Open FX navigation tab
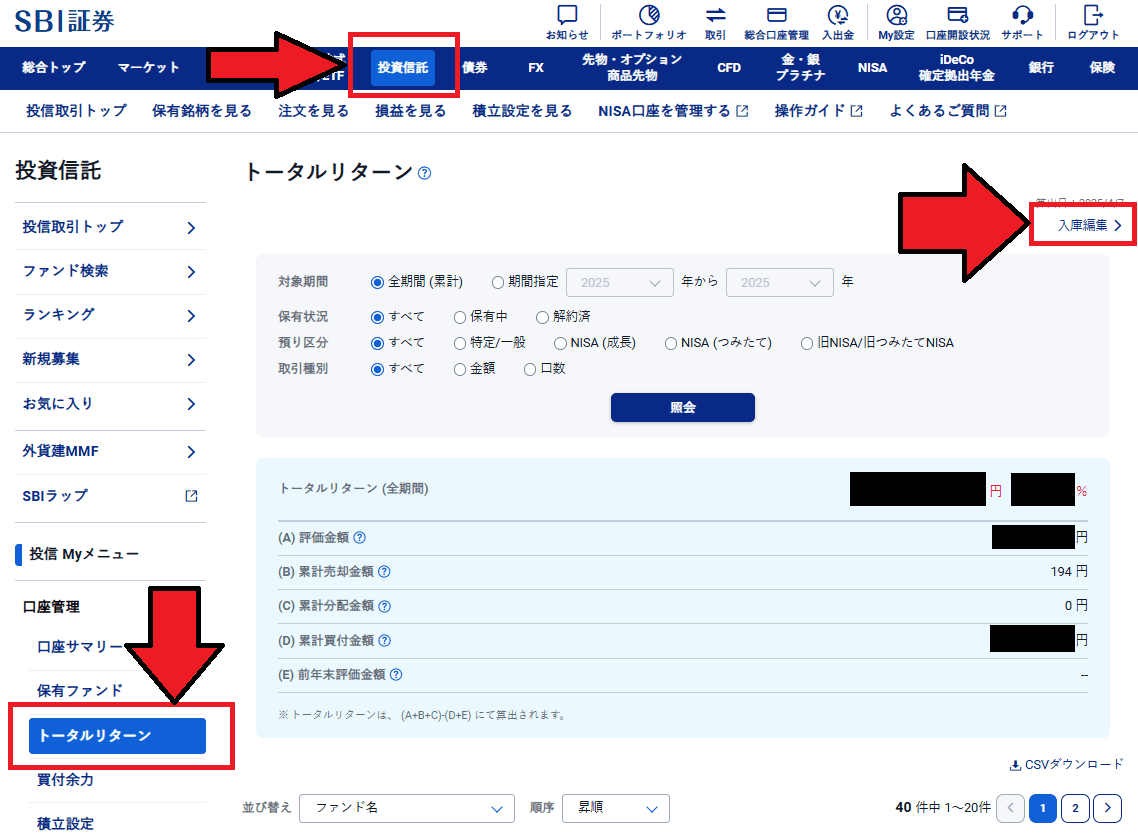Viewport: 1138px width, 839px height. coord(536,67)
